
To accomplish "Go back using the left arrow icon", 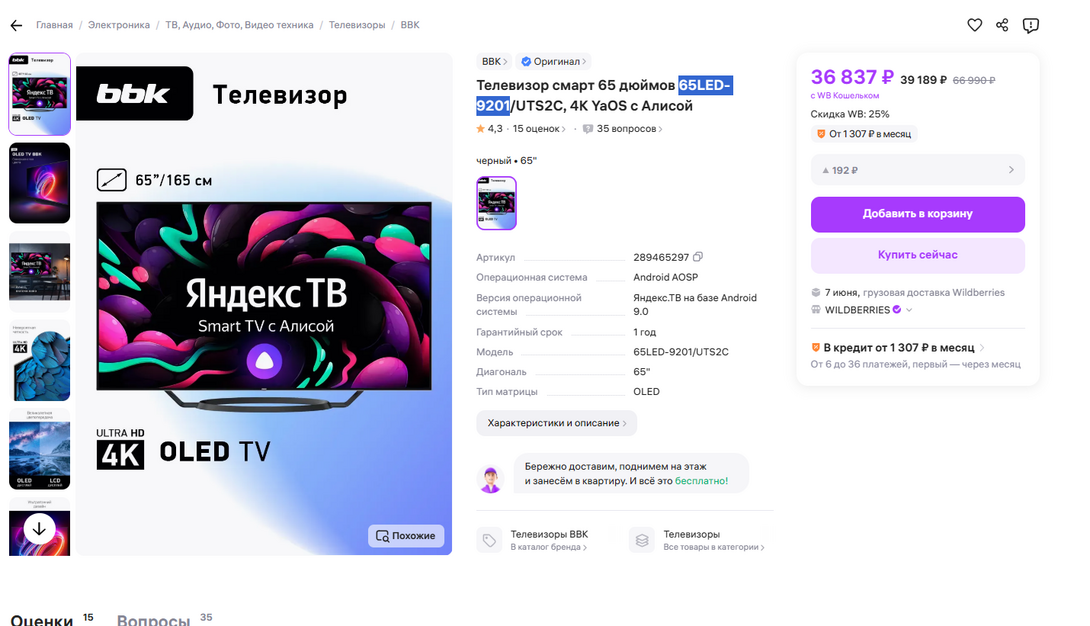I will (17, 26).
